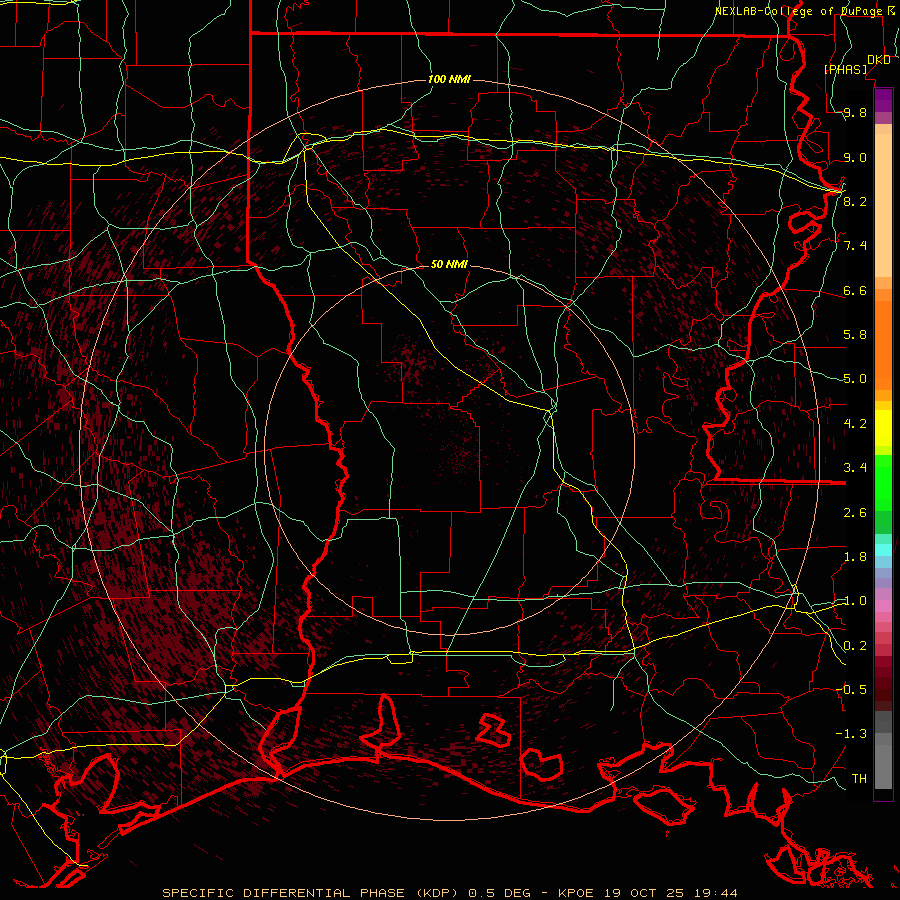This screenshot has height=900, width=900.
Task: Click the 7.4 value on color scale
Action: pos(855,246)
